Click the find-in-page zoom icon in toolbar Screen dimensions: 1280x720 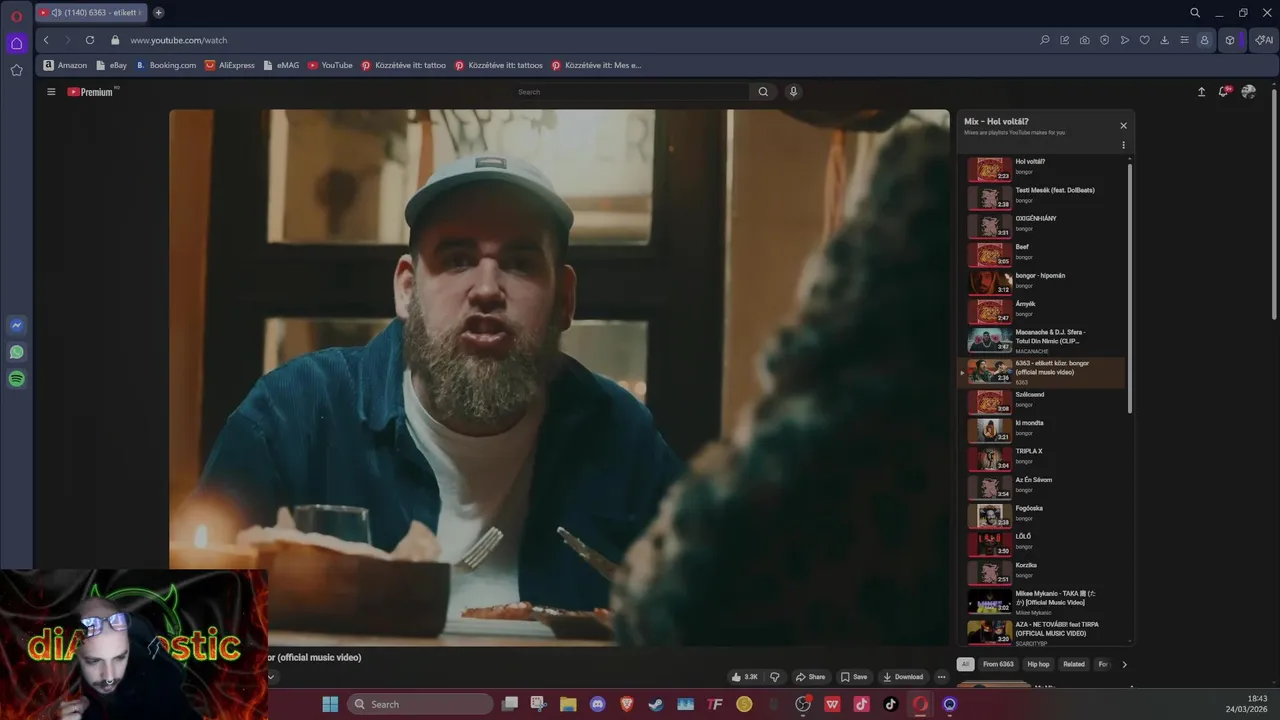[1045, 40]
